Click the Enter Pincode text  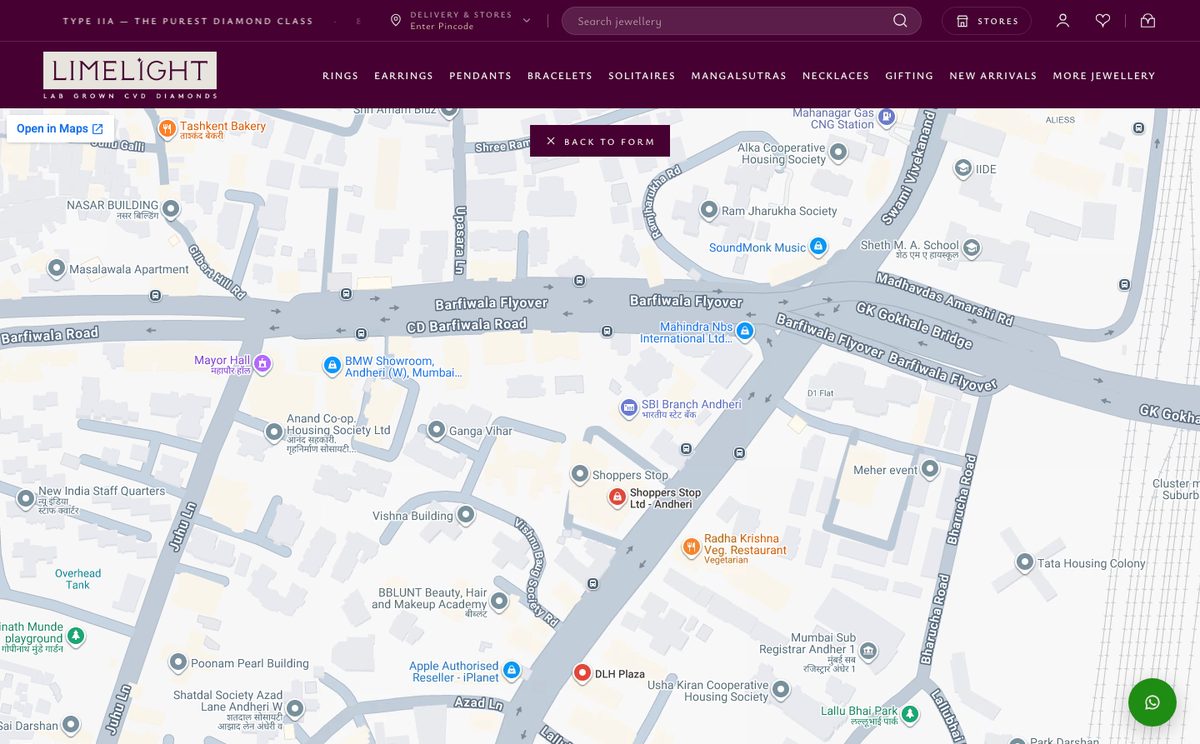click(x=442, y=27)
